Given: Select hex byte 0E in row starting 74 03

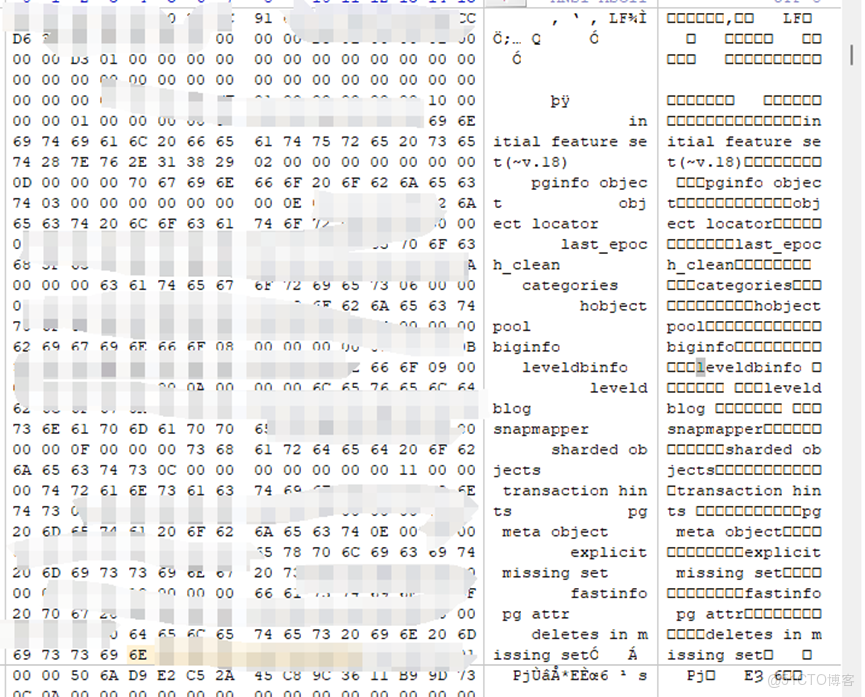Looking at the screenshot, I should click(292, 203).
